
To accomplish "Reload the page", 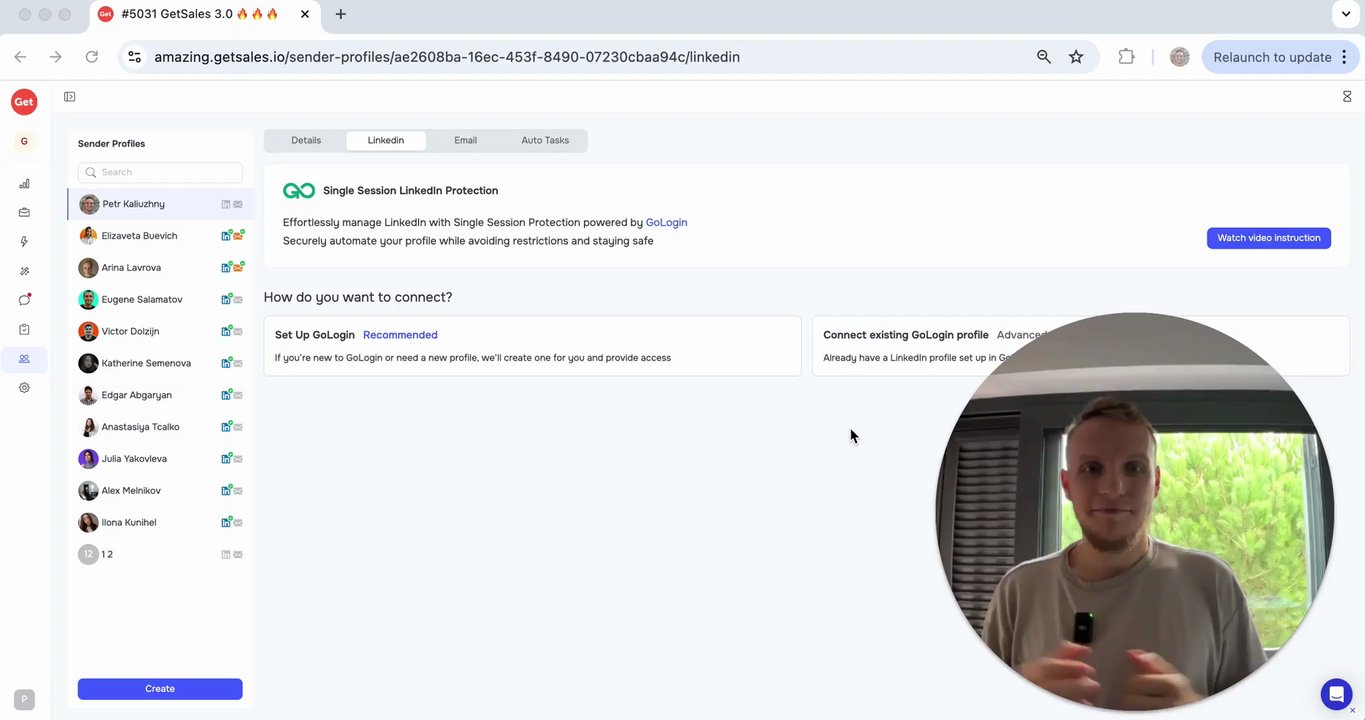I will pyautogui.click(x=92, y=57).
